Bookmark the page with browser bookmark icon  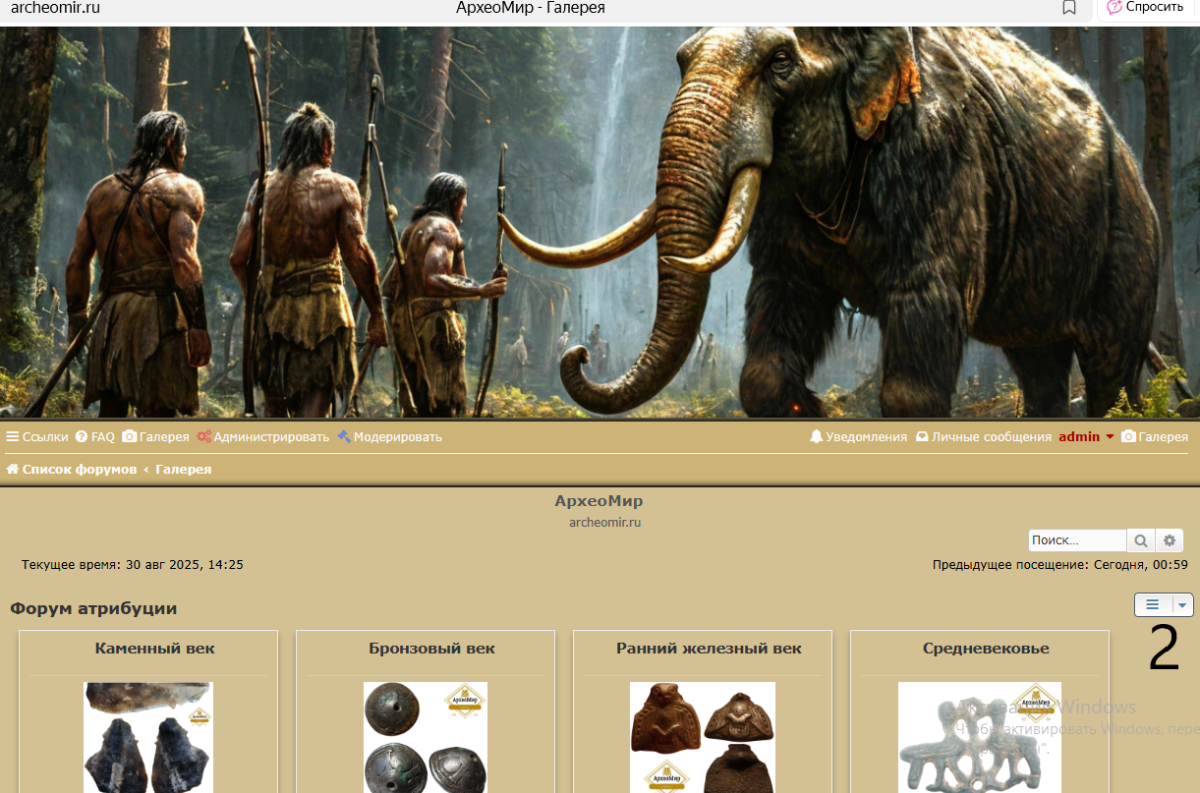coord(1069,8)
